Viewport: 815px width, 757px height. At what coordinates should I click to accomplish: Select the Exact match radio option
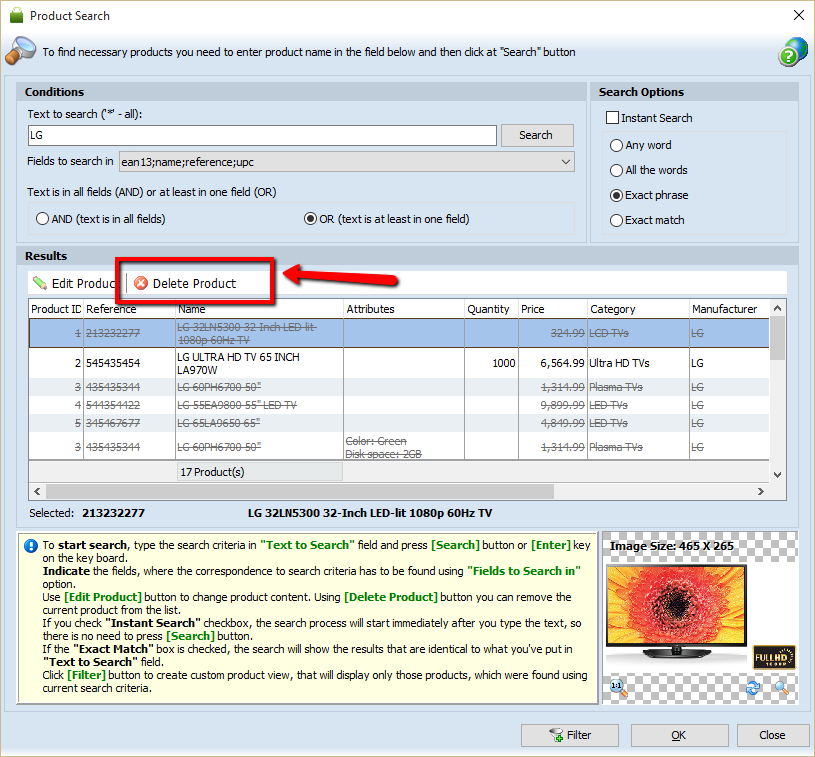[617, 220]
